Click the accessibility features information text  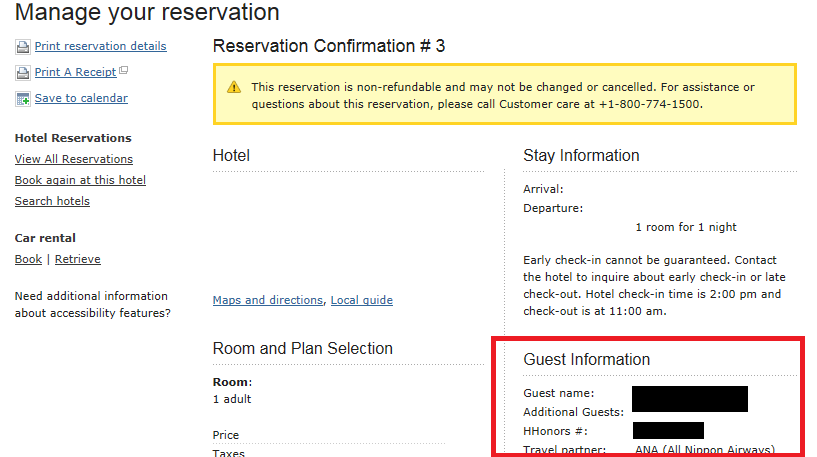coord(92,304)
